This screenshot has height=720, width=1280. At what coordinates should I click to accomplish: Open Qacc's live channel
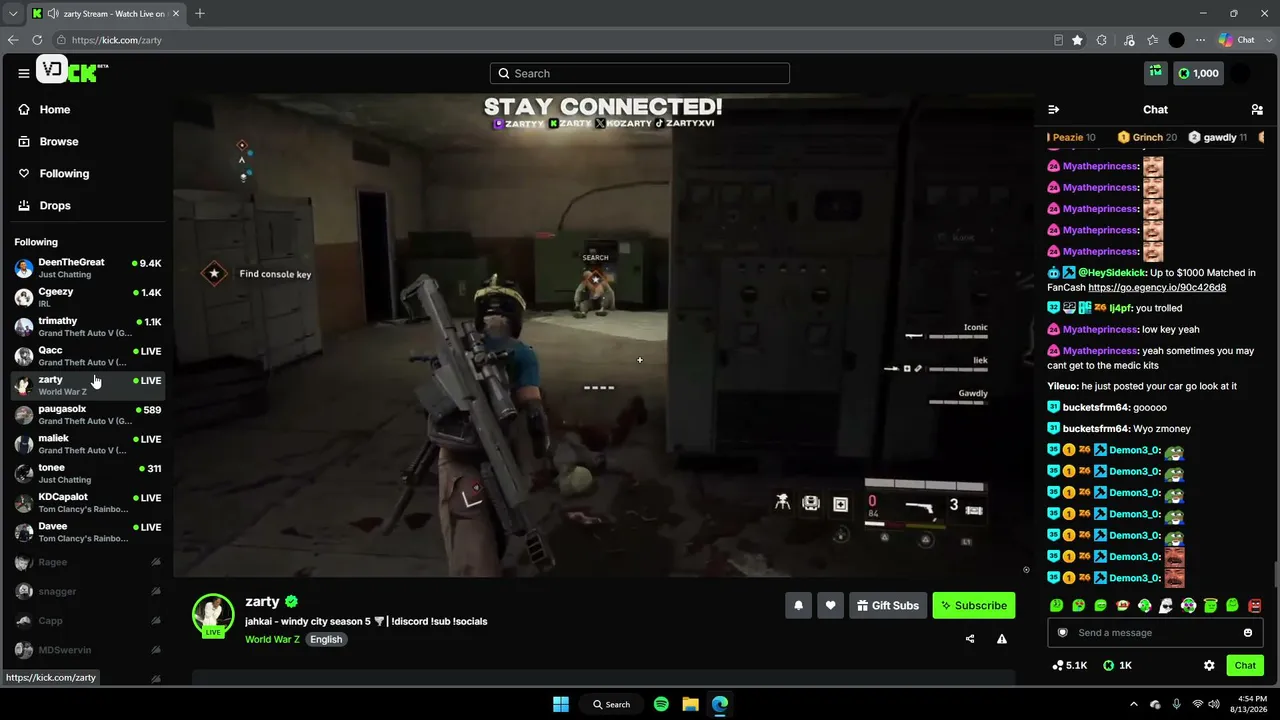pyautogui.click(x=88, y=356)
